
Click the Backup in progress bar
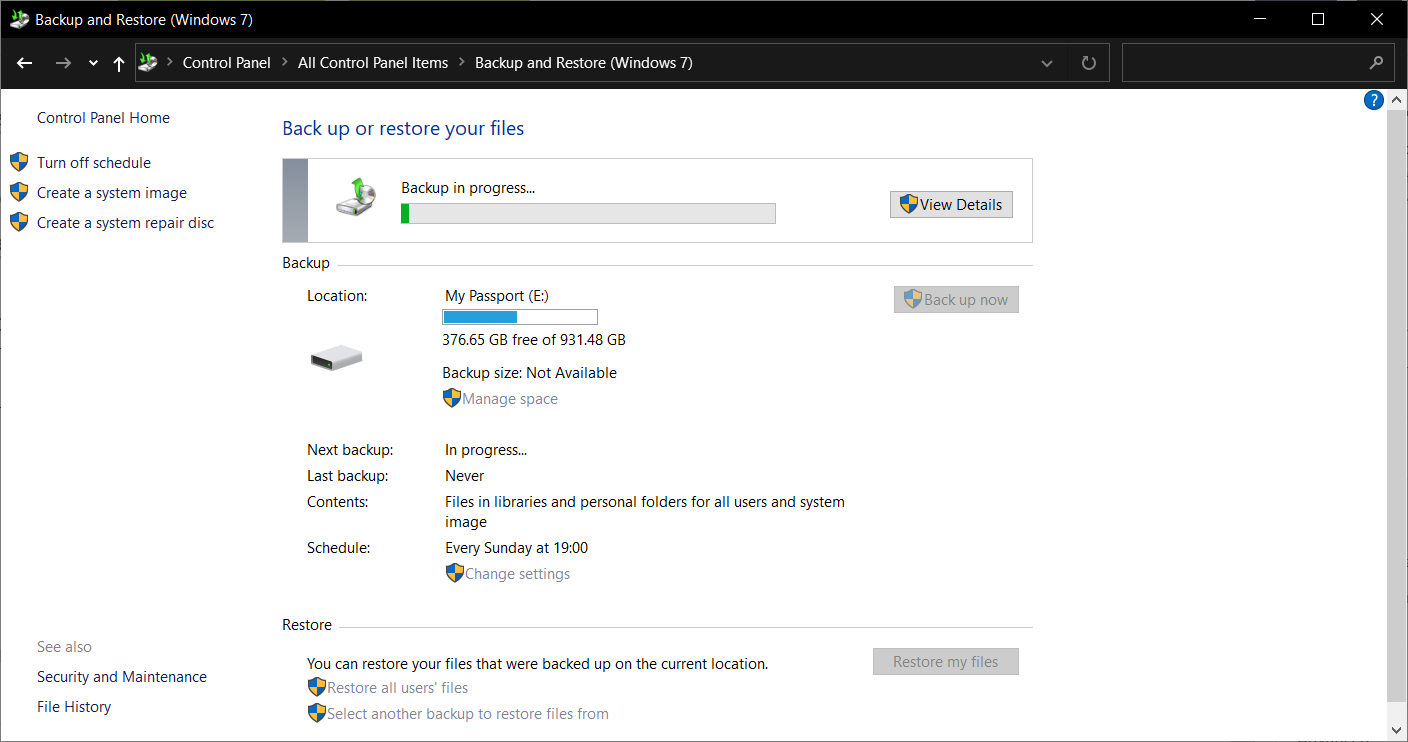click(x=588, y=213)
